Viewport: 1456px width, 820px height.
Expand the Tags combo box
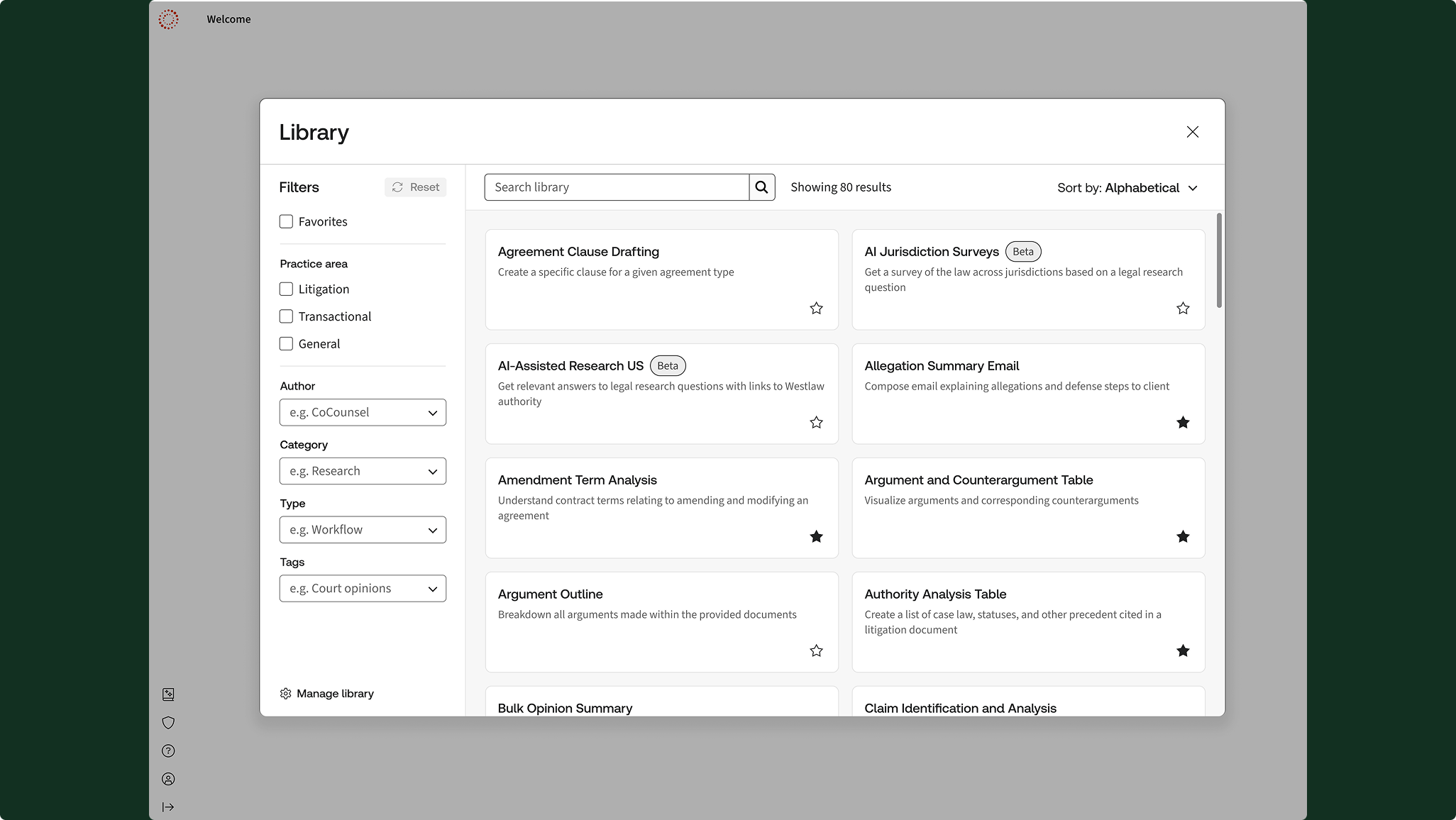coord(363,589)
